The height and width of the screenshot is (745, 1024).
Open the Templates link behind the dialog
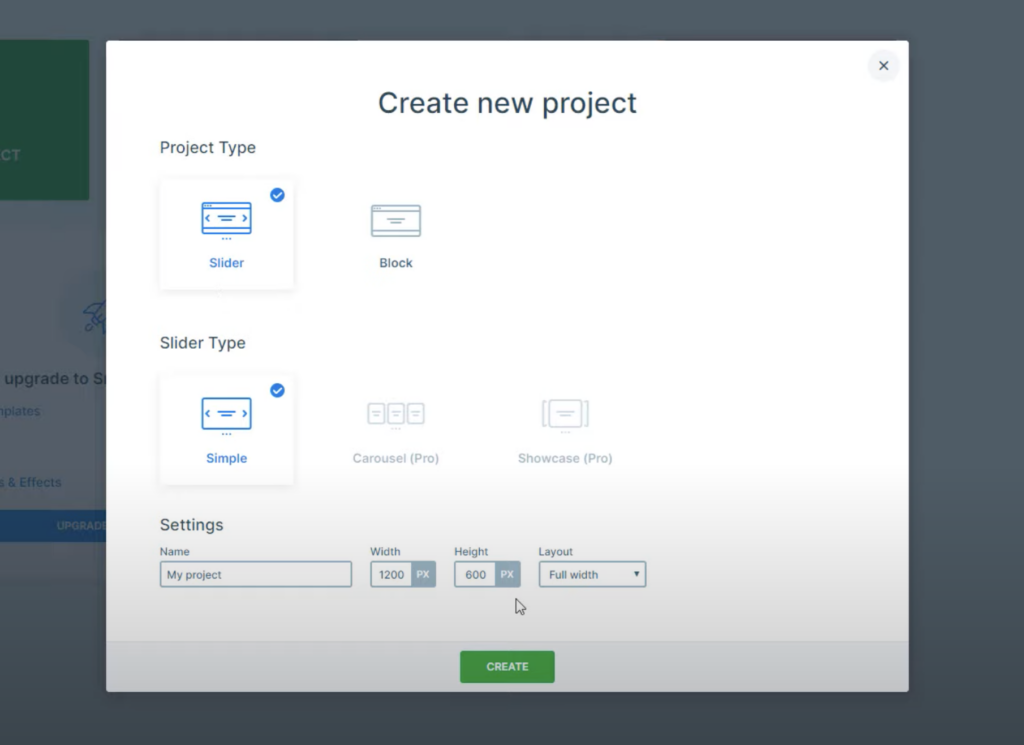20,411
